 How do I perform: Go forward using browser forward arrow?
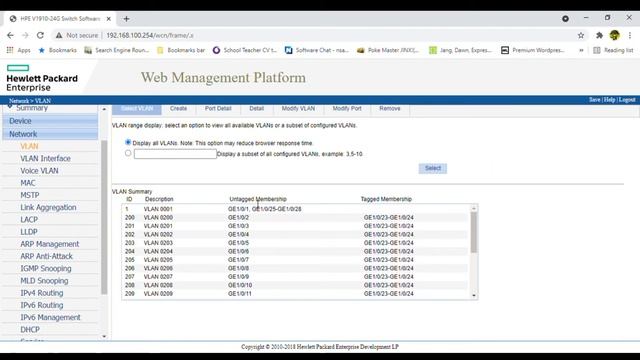coord(25,36)
